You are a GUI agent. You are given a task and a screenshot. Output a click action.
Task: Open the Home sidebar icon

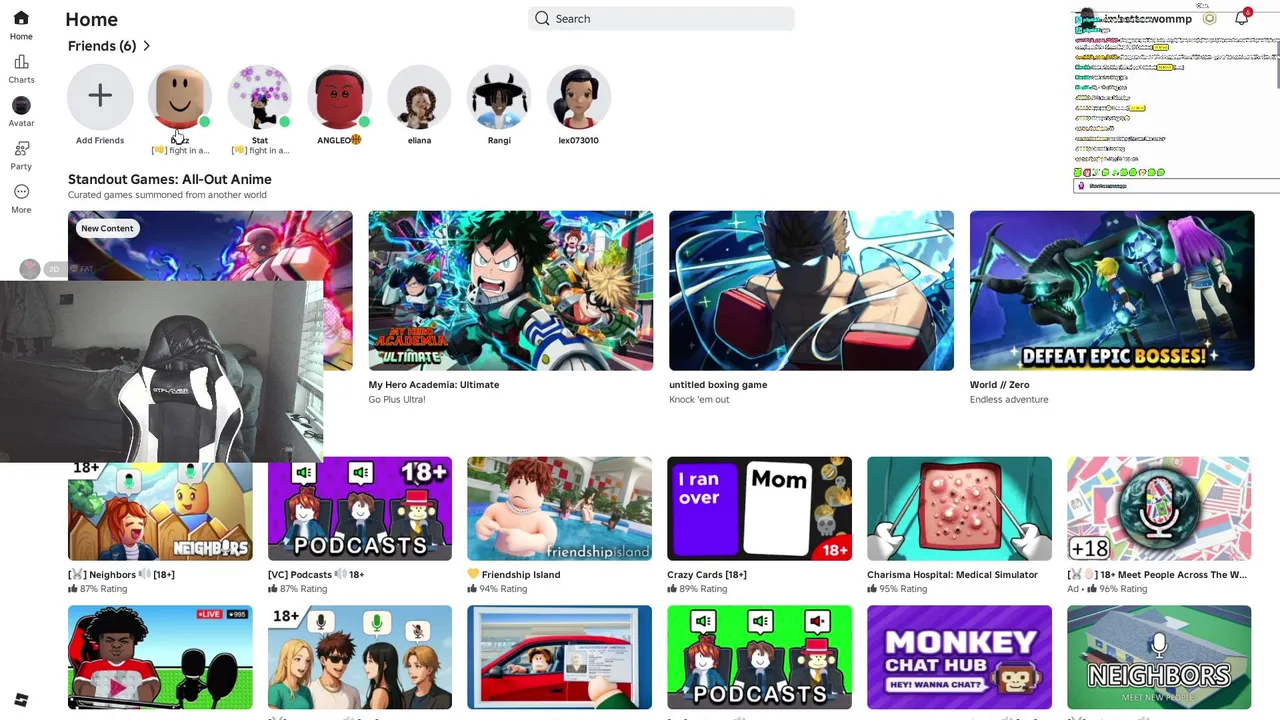(x=21, y=18)
